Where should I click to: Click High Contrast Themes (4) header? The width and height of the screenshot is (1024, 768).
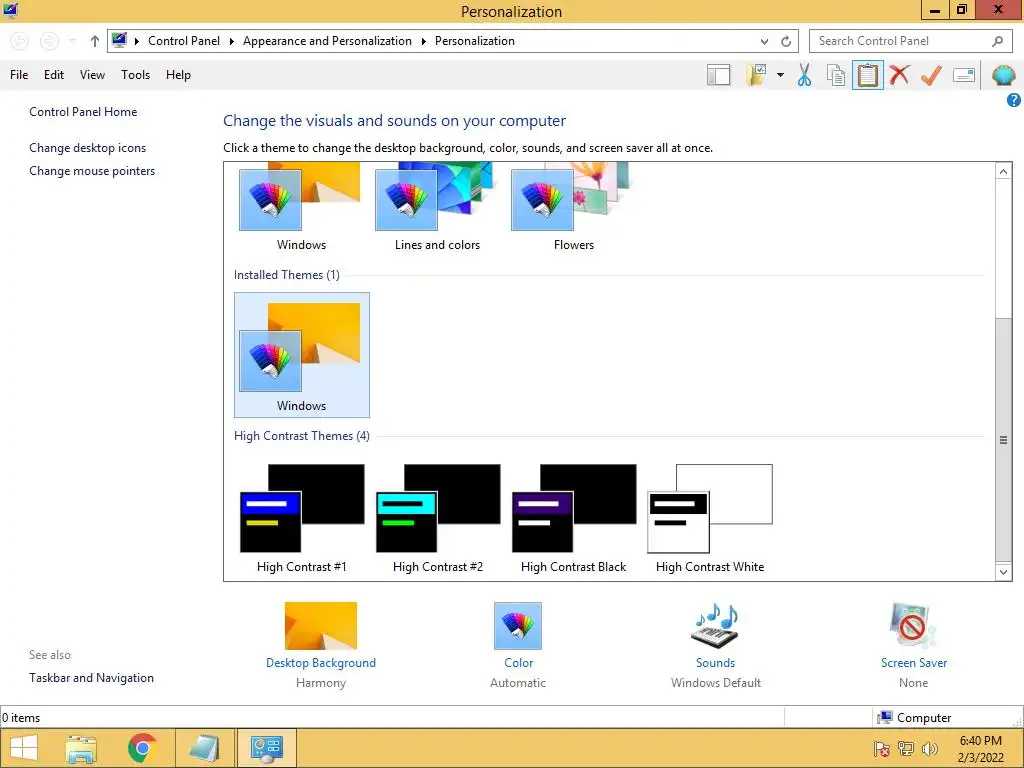tap(302, 436)
